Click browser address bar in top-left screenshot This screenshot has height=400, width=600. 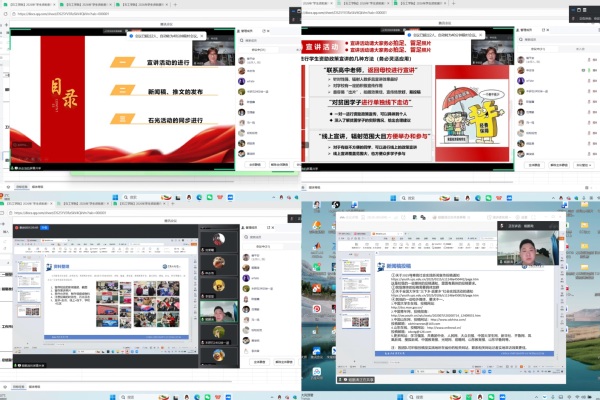tap(100, 13)
